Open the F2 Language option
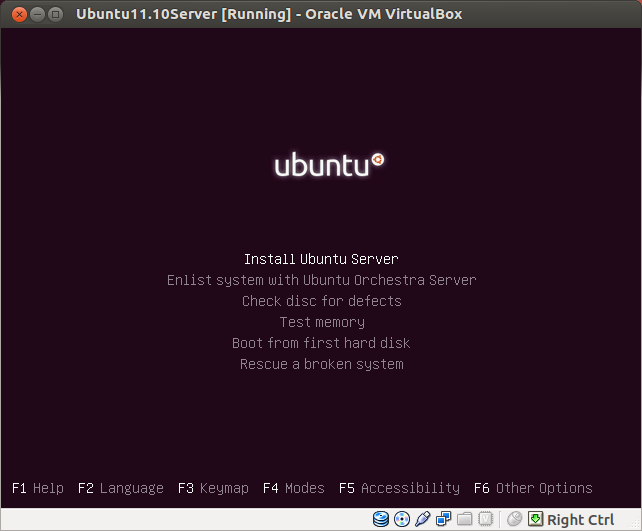The image size is (642, 531). [x=121, y=488]
